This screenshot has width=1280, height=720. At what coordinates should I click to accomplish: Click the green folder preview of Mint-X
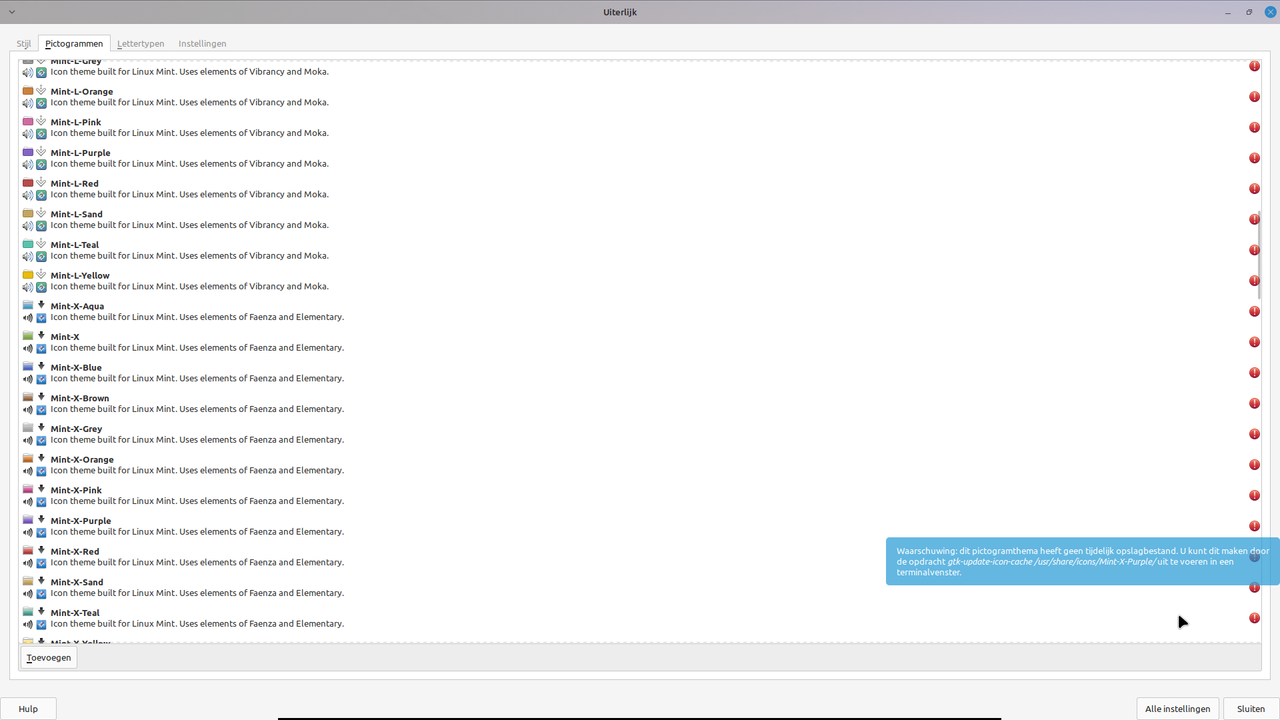pos(28,336)
